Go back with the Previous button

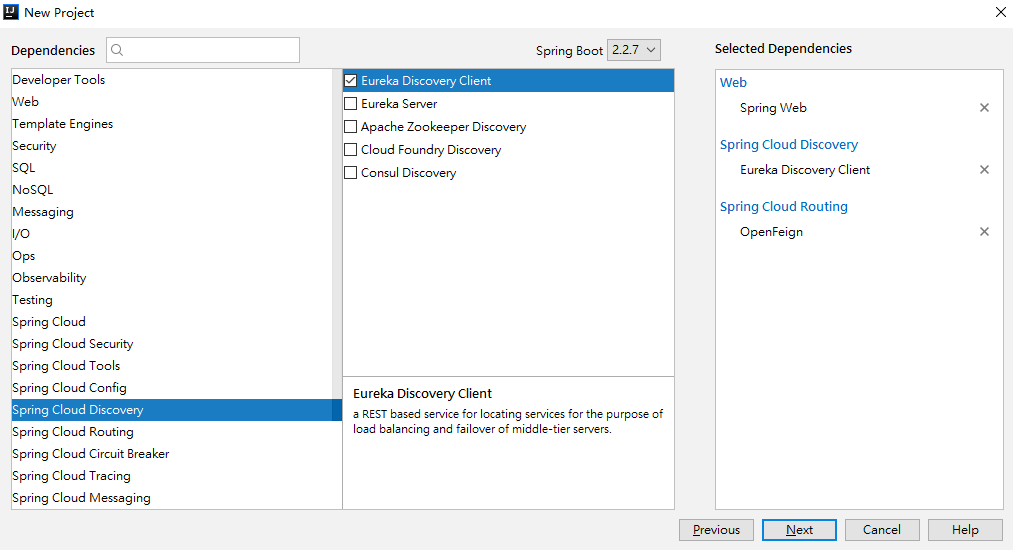pyautogui.click(x=716, y=530)
